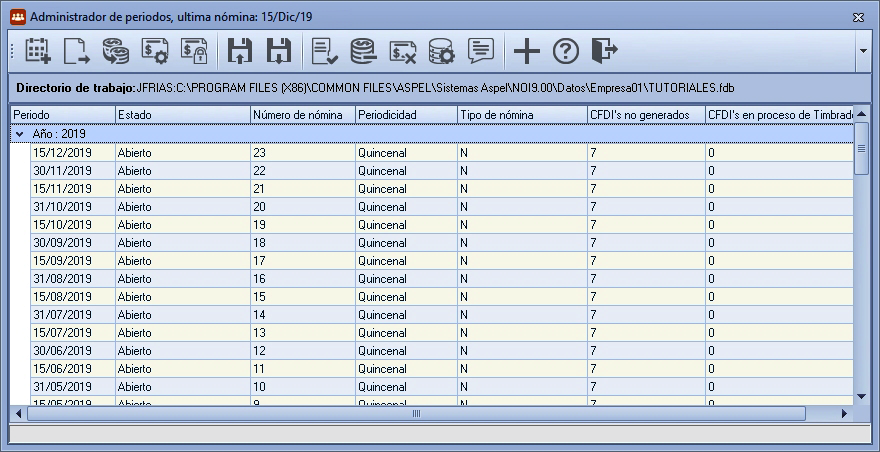The image size is (880, 452).
Task: Select the 15/12/2019 period row
Action: [x=432, y=153]
